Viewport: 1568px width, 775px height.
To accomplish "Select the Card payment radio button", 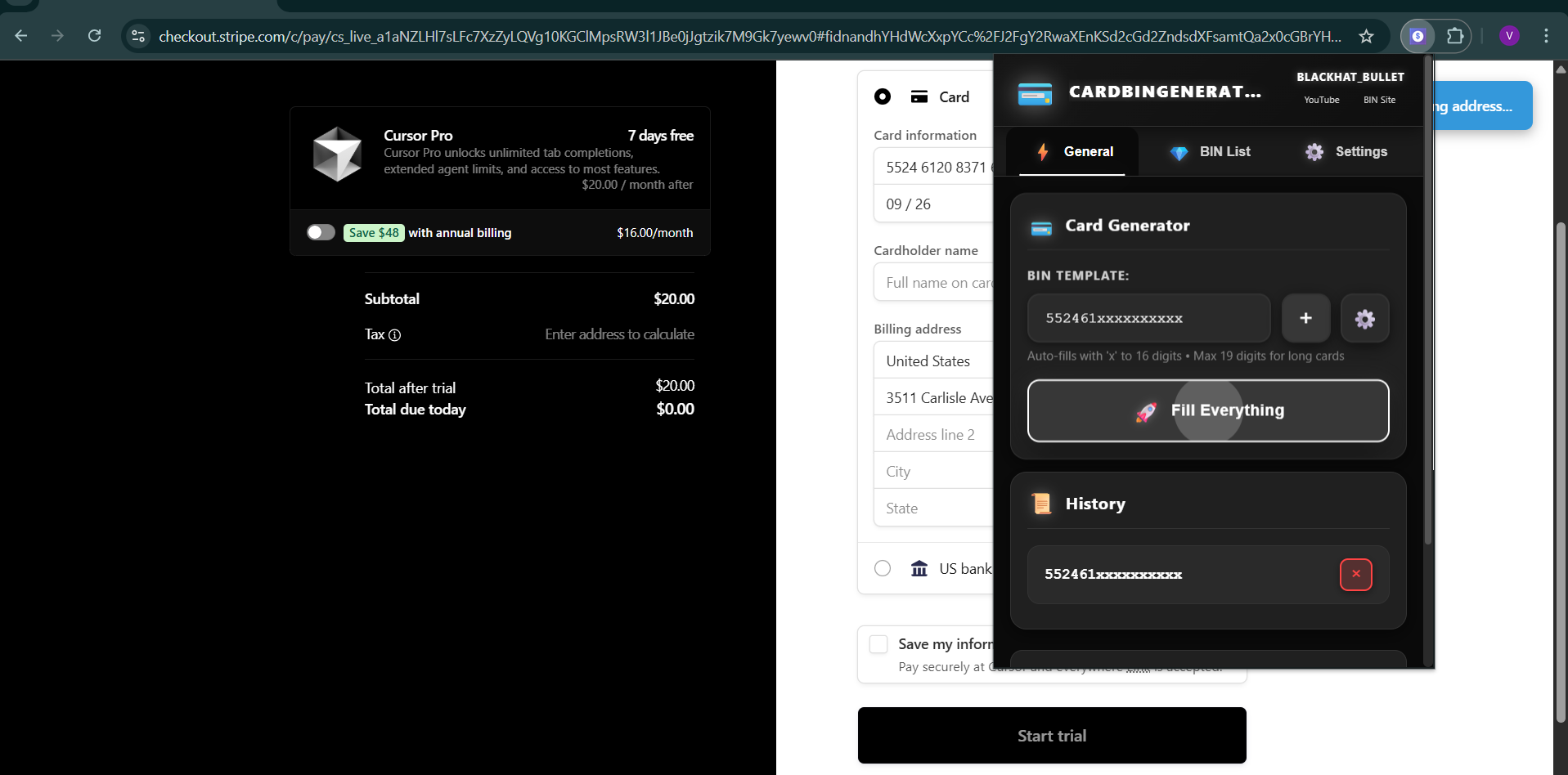I will click(883, 96).
